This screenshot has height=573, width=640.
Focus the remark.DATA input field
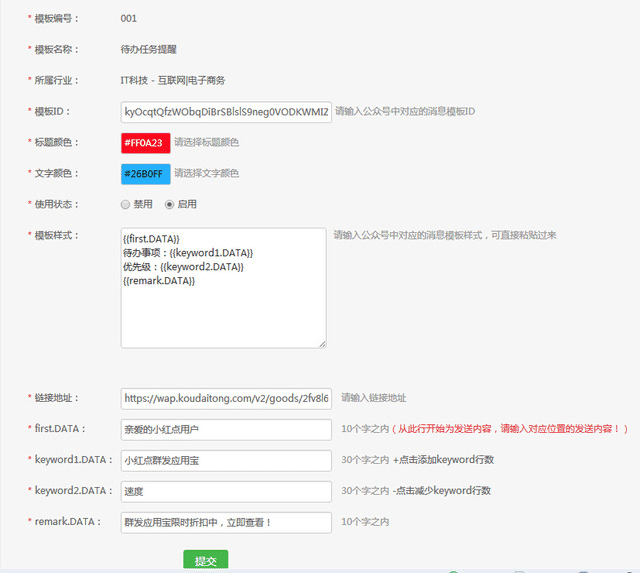tap(225, 522)
